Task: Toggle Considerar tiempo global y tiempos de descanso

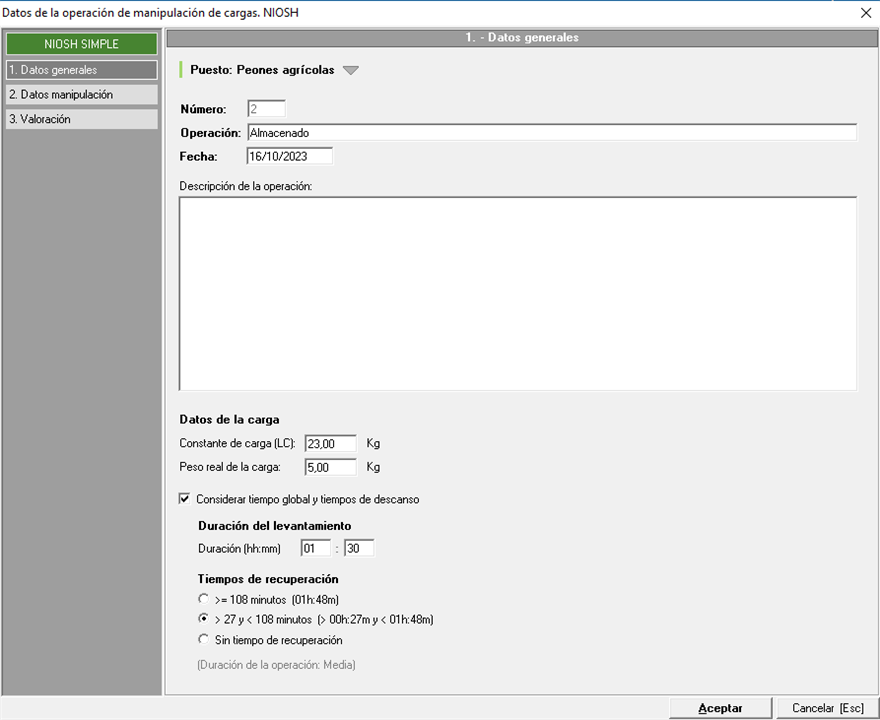Action: click(185, 499)
